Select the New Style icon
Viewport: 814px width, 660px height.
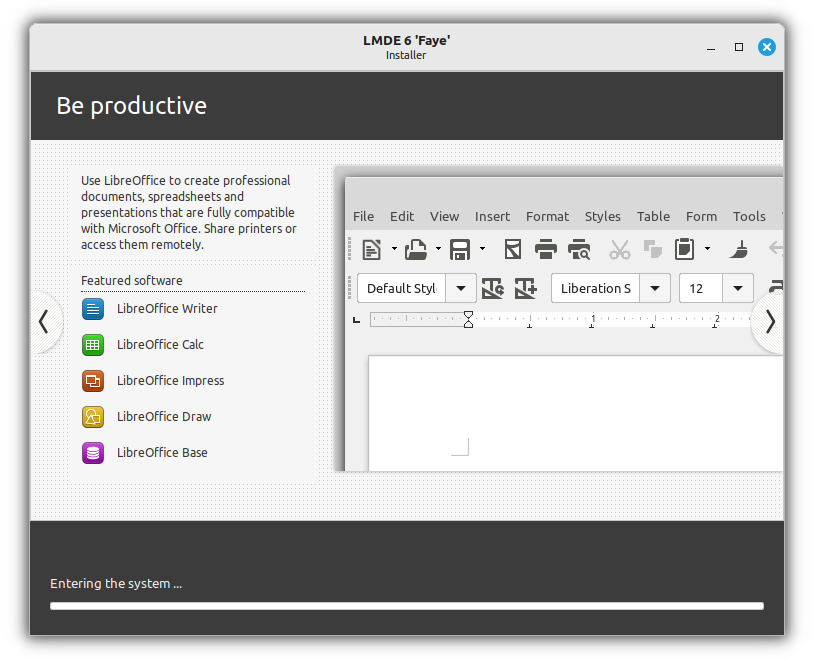526,288
